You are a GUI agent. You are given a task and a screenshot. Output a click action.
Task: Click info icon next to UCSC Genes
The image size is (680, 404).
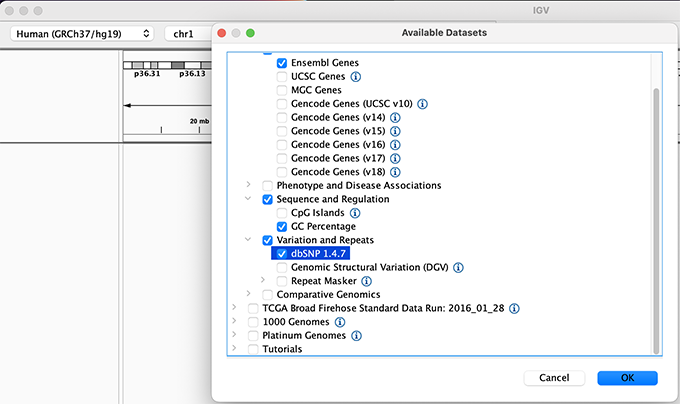coord(355,76)
